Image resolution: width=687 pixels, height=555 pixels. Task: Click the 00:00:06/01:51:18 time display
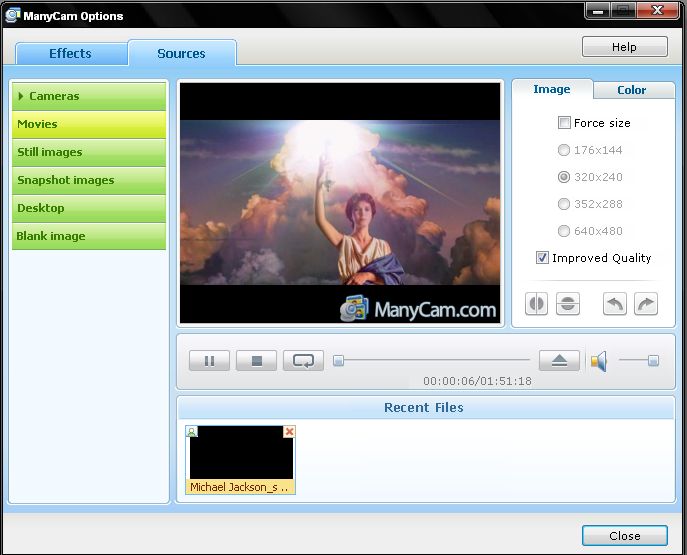[477, 381]
